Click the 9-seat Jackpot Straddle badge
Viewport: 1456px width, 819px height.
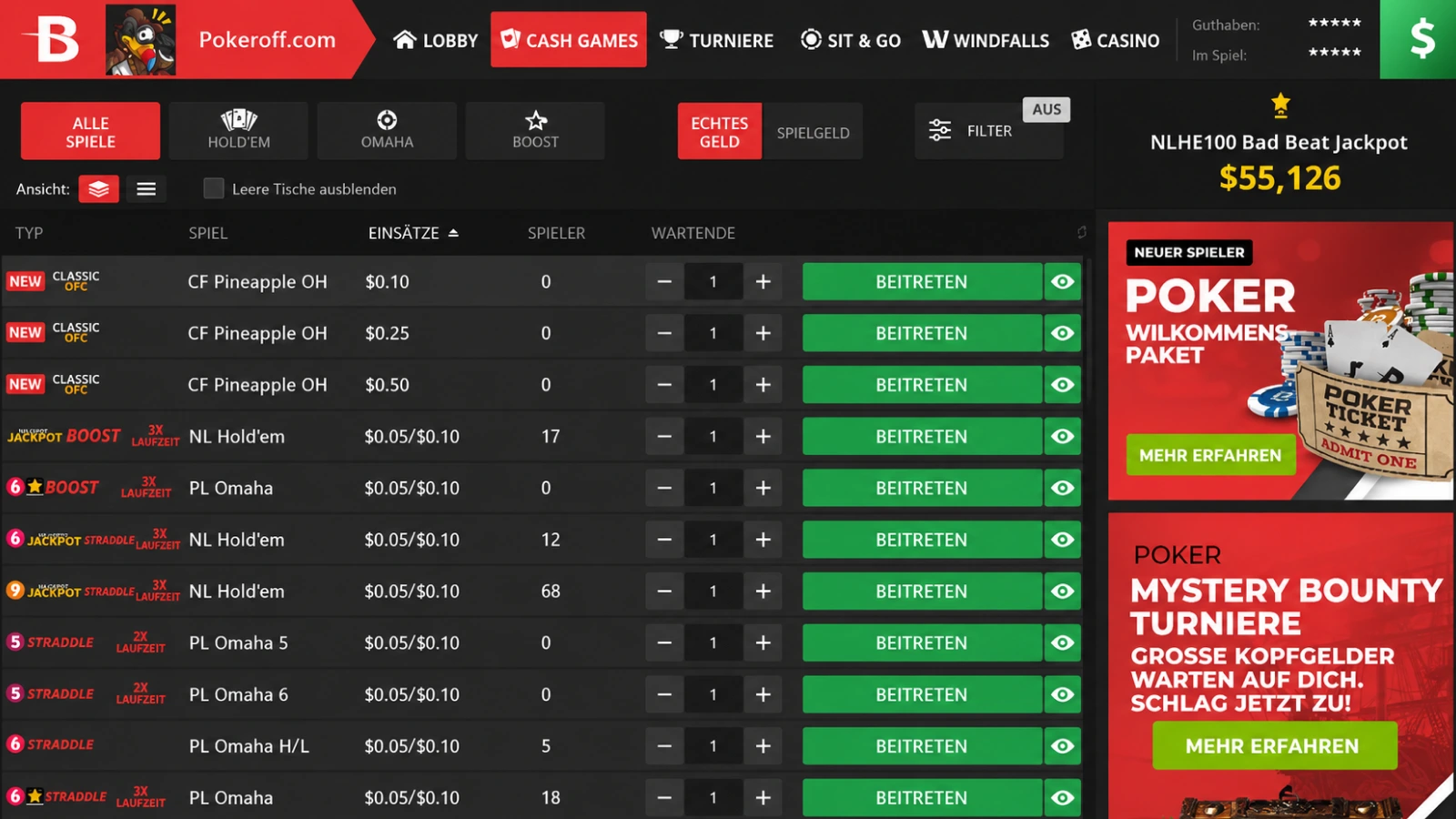coord(70,591)
